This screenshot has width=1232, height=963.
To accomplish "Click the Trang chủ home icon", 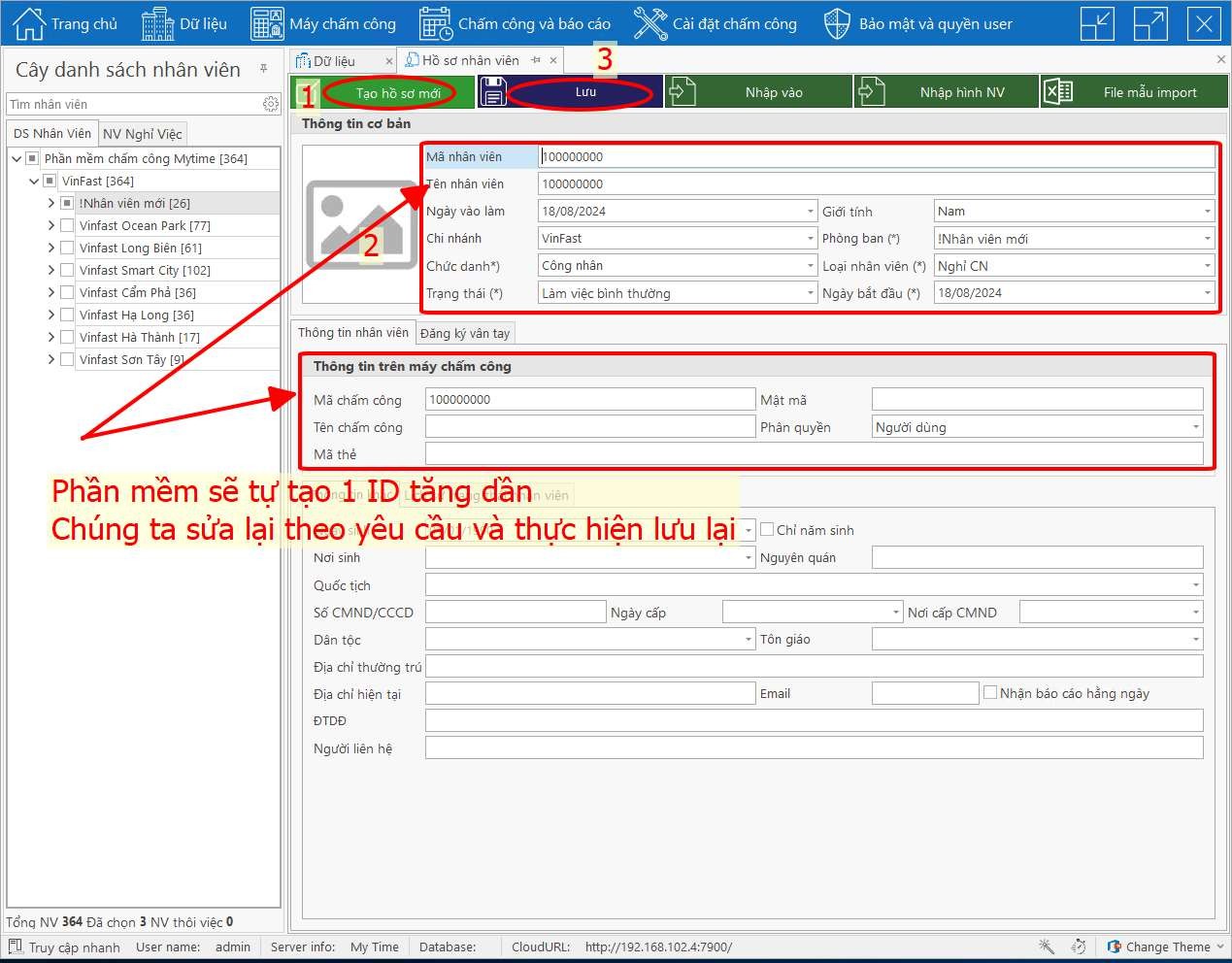I will coord(29,24).
